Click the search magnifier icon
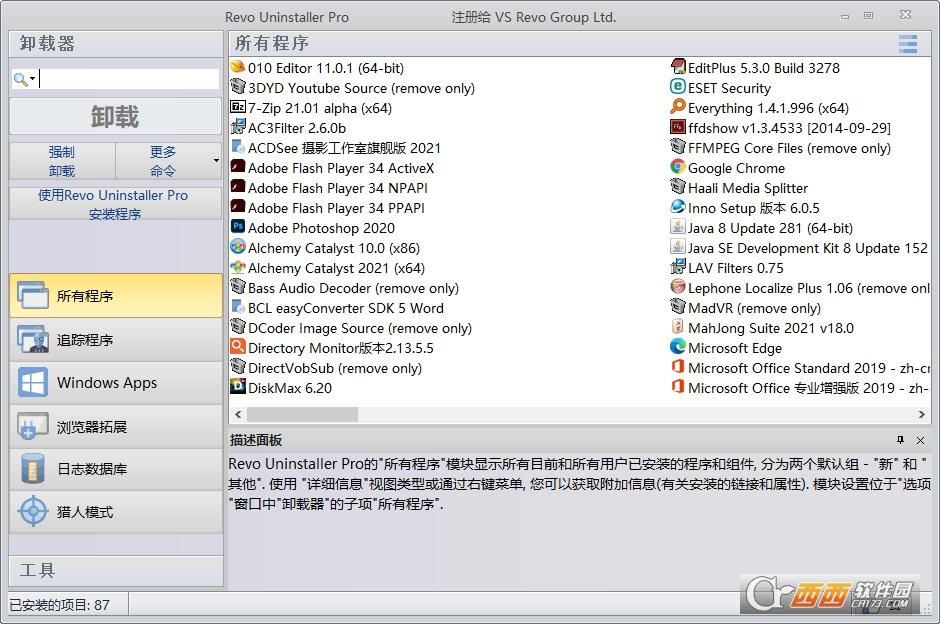The height and width of the screenshot is (624, 940). tap(20, 76)
